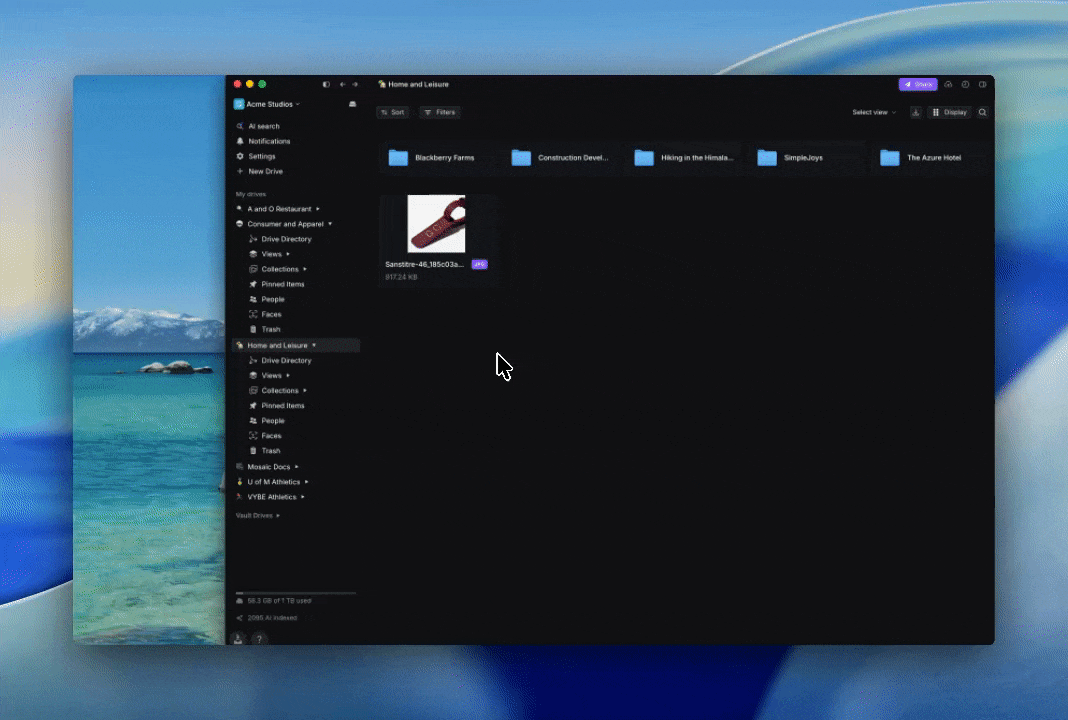Screen dimensions: 1068x720
Task: Open the Notifications bell item
Action: click(x=268, y=141)
